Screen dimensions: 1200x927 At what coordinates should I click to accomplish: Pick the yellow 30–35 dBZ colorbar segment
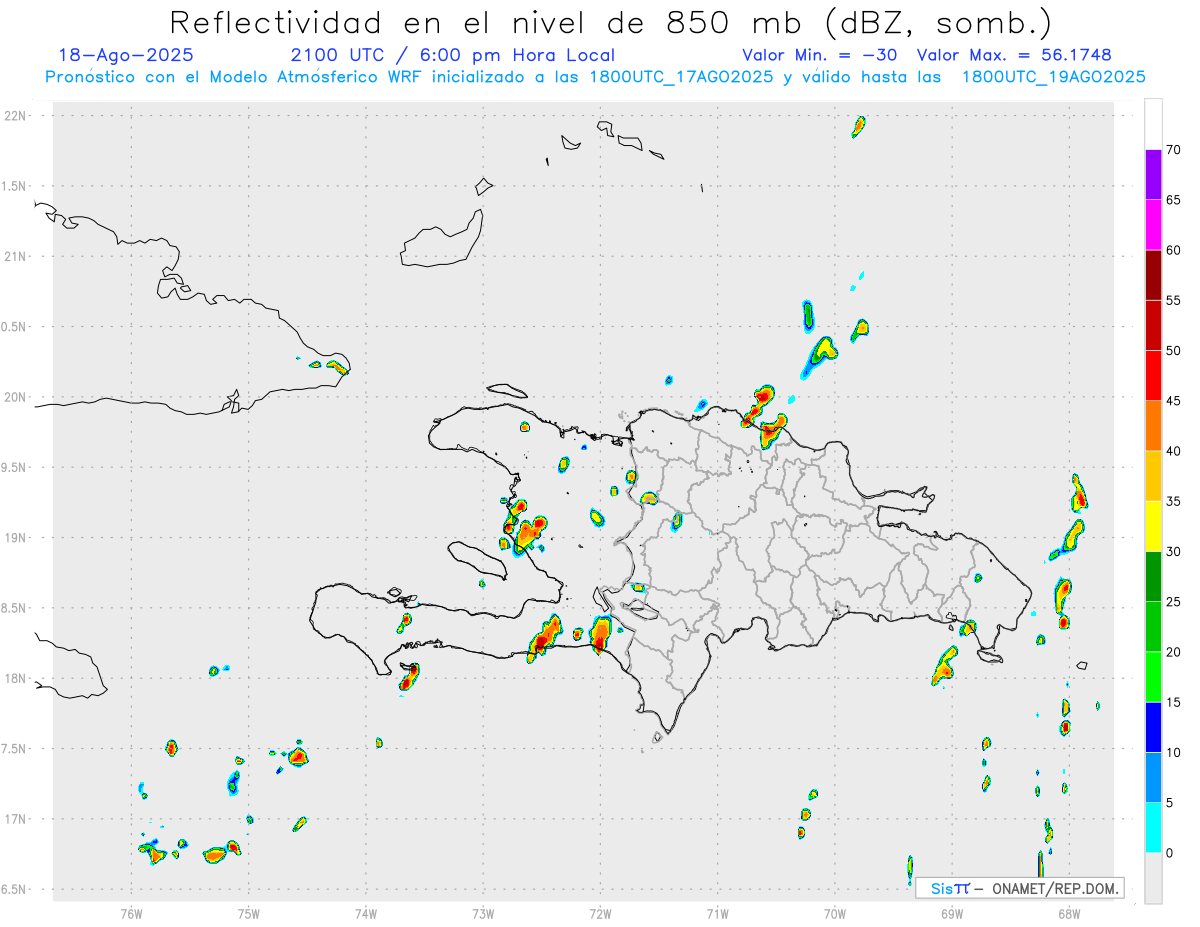[1153, 526]
